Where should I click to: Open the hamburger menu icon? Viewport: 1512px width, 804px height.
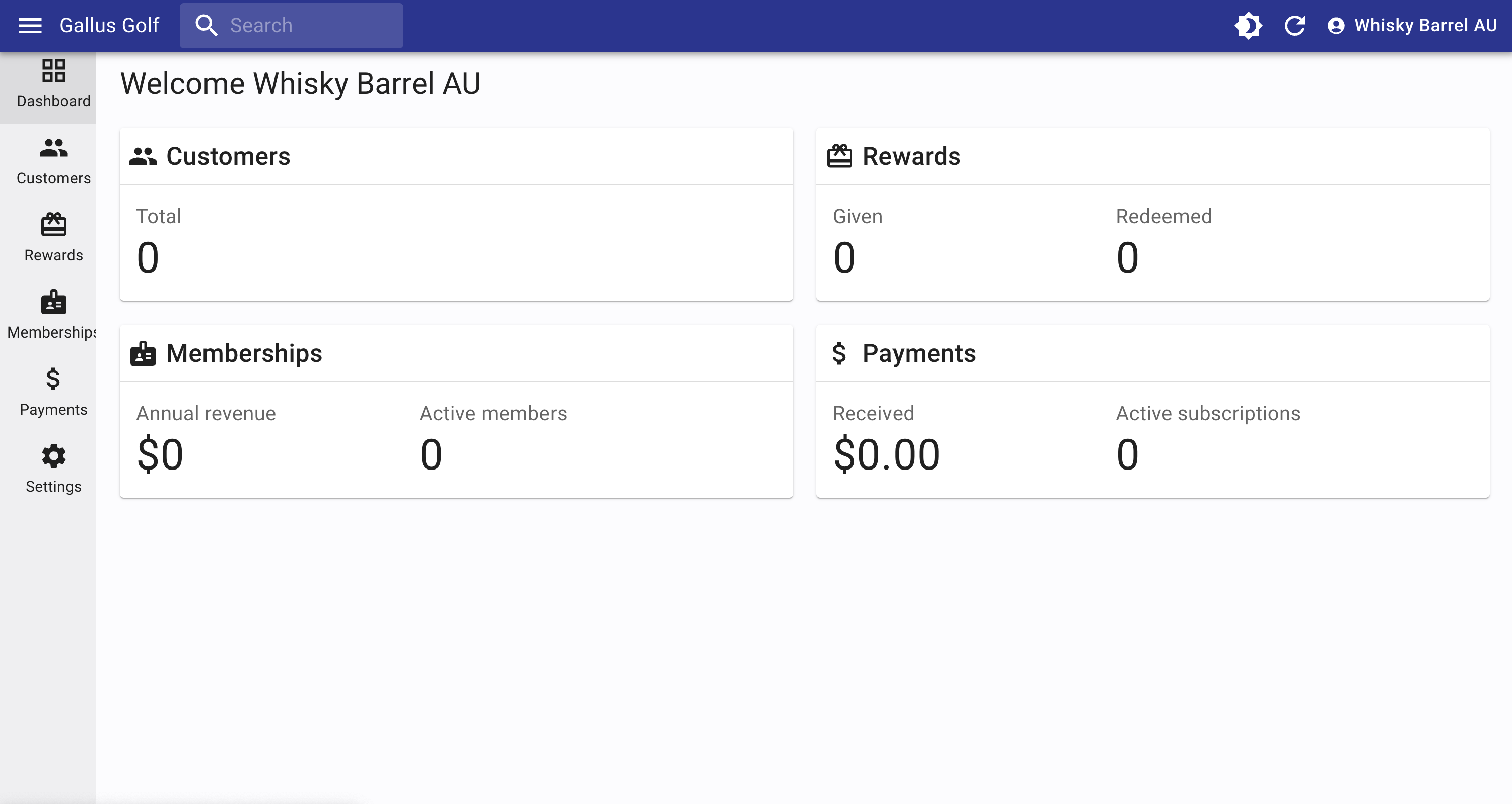pyautogui.click(x=30, y=26)
